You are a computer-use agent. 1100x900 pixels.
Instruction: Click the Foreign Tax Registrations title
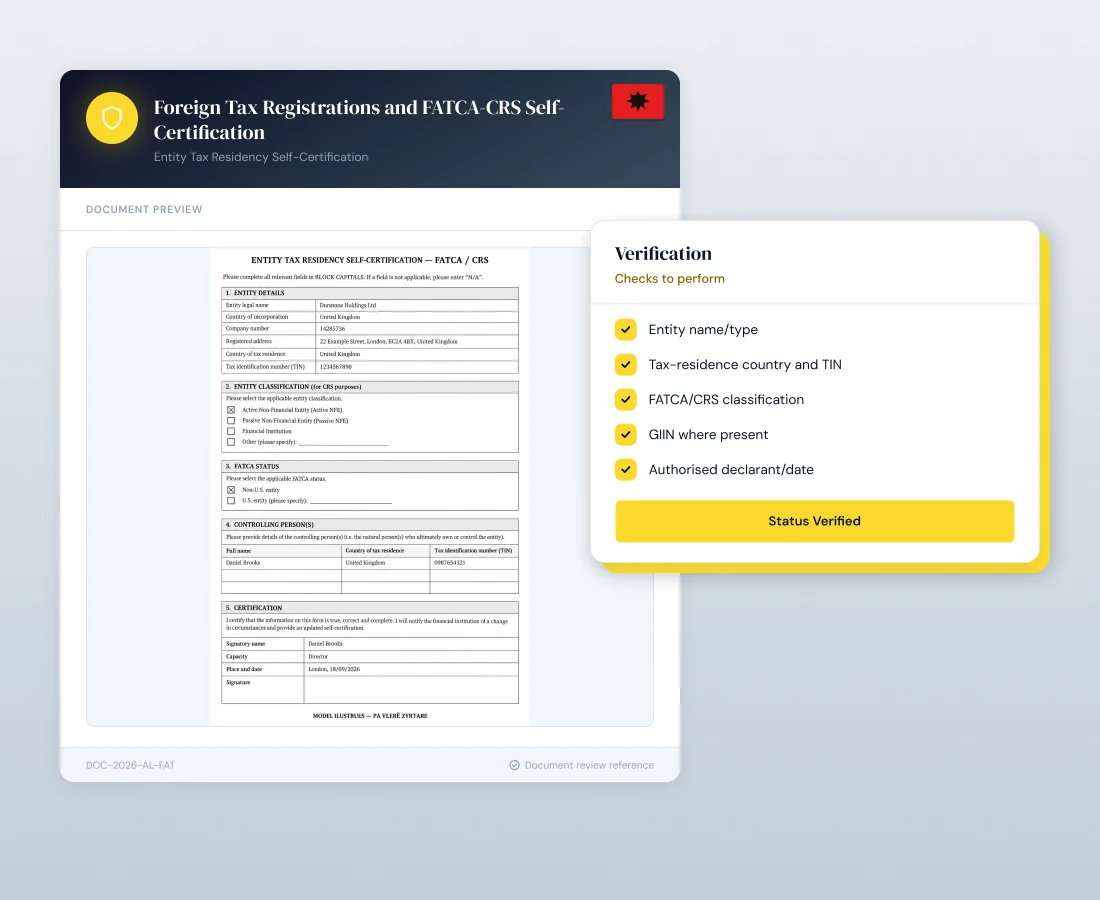tap(358, 119)
